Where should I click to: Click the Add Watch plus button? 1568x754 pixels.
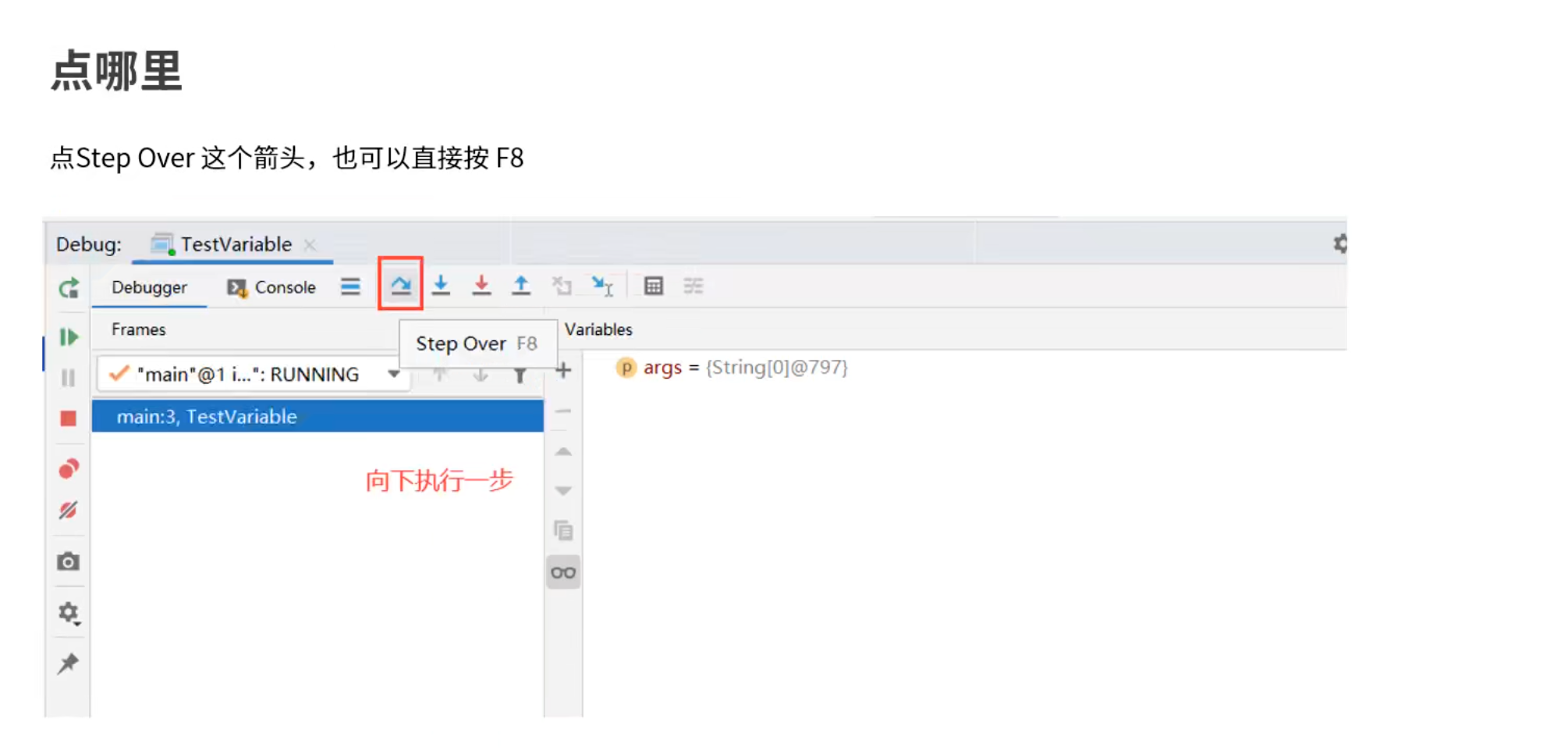pos(563,369)
